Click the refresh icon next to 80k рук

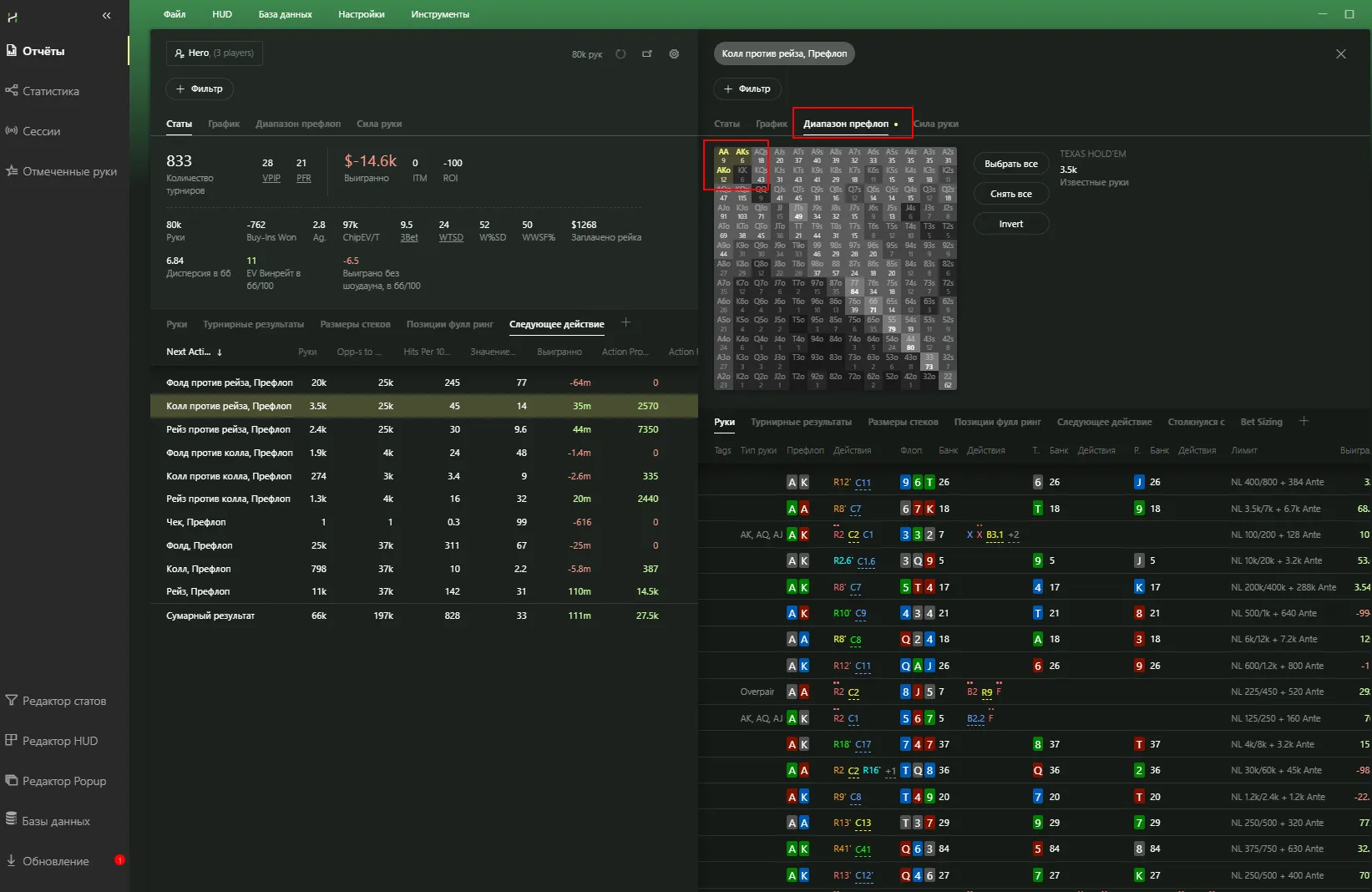click(x=620, y=54)
